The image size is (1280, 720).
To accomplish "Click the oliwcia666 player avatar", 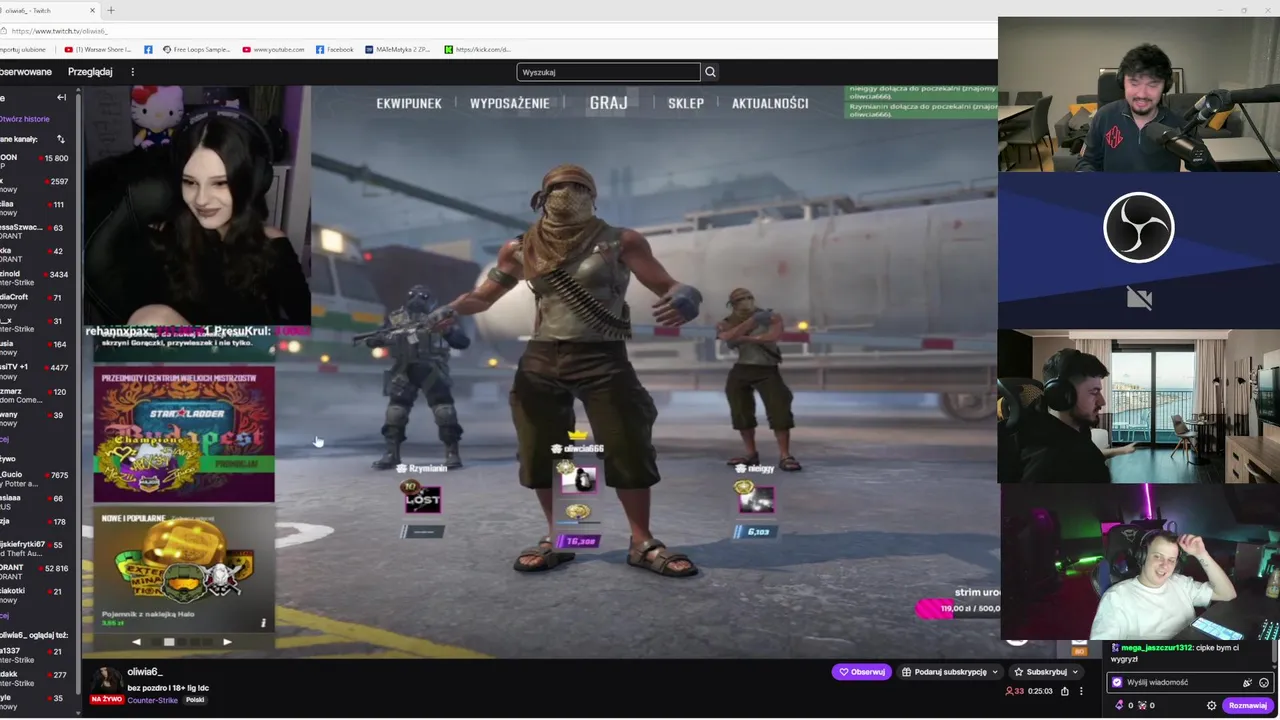I will pyautogui.click(x=578, y=479).
